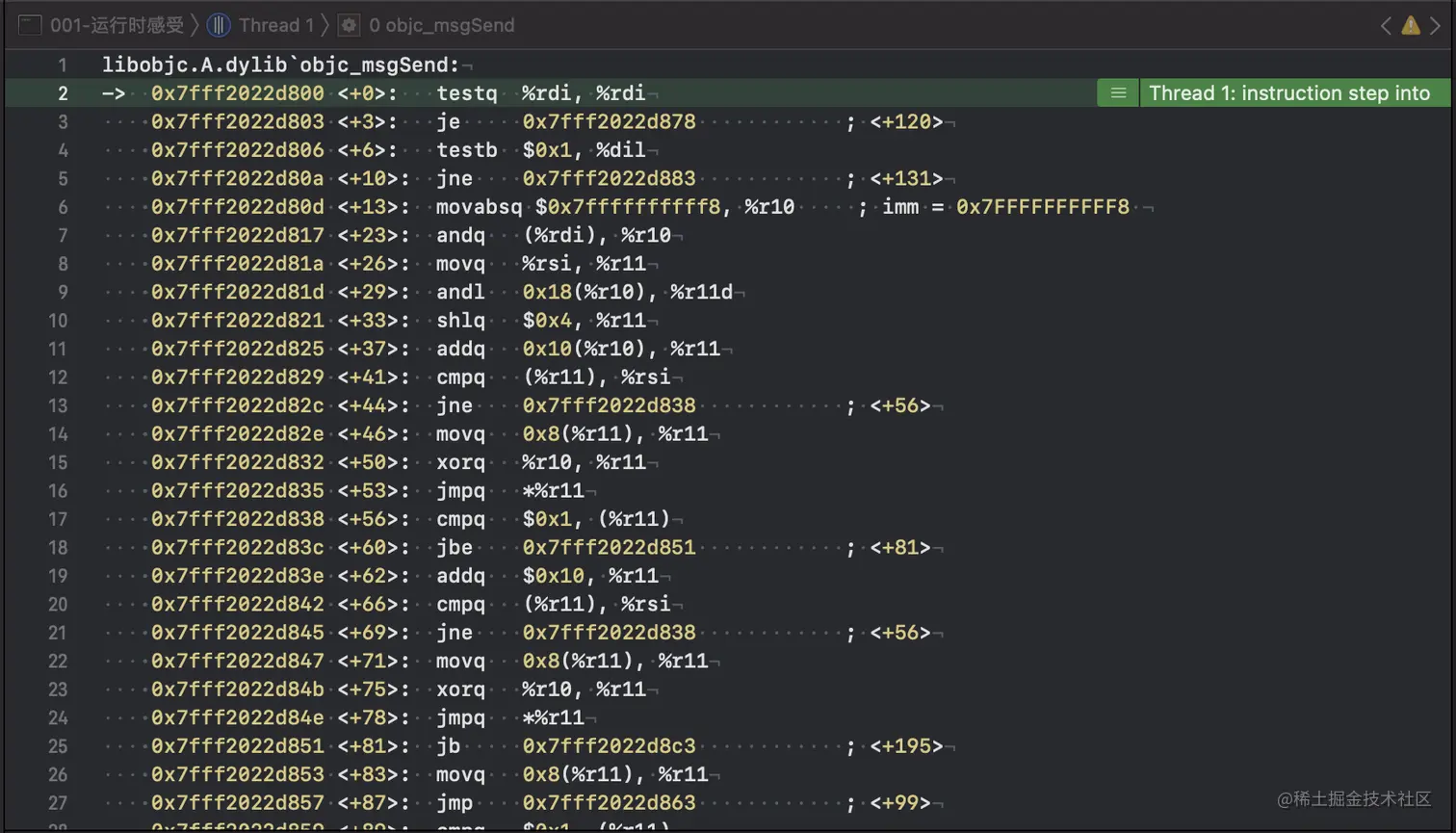Image resolution: width=1456 pixels, height=833 pixels.
Task: Click the shlq instruction
Action: tap(460, 321)
